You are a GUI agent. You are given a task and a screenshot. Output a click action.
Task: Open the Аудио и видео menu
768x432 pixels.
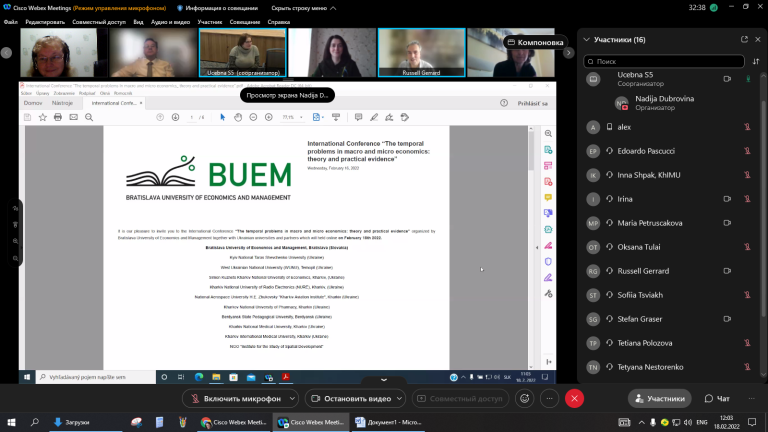point(170,22)
